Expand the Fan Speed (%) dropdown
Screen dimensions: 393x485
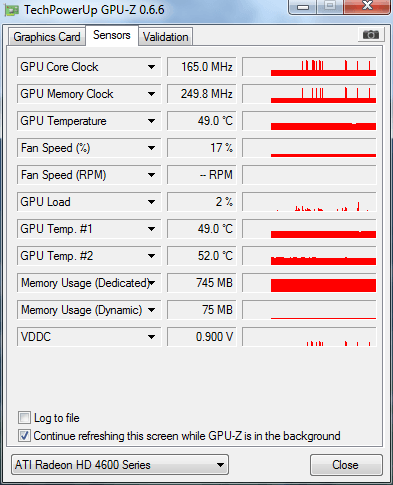151,148
